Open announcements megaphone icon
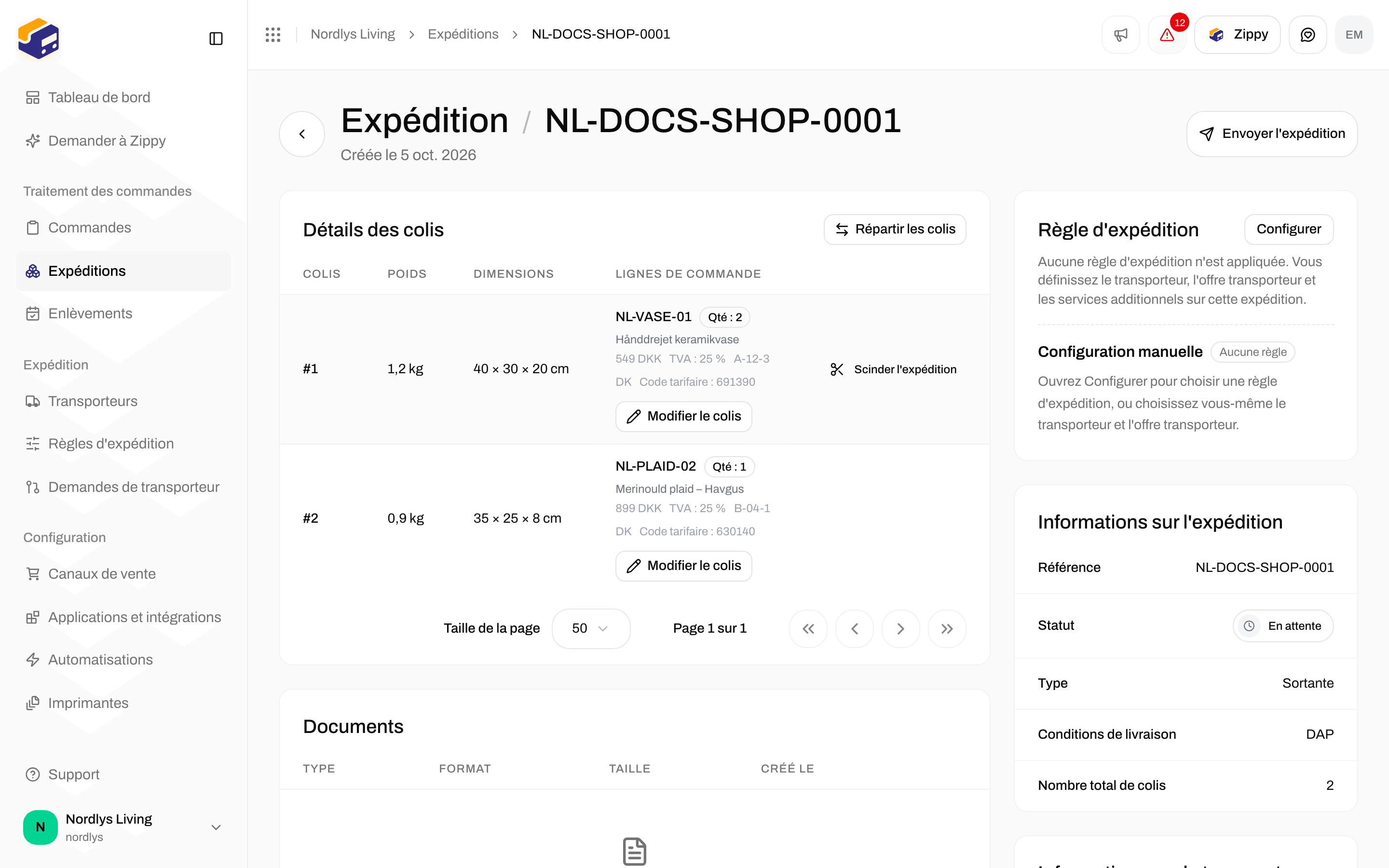The height and width of the screenshot is (868, 1389). [1120, 35]
